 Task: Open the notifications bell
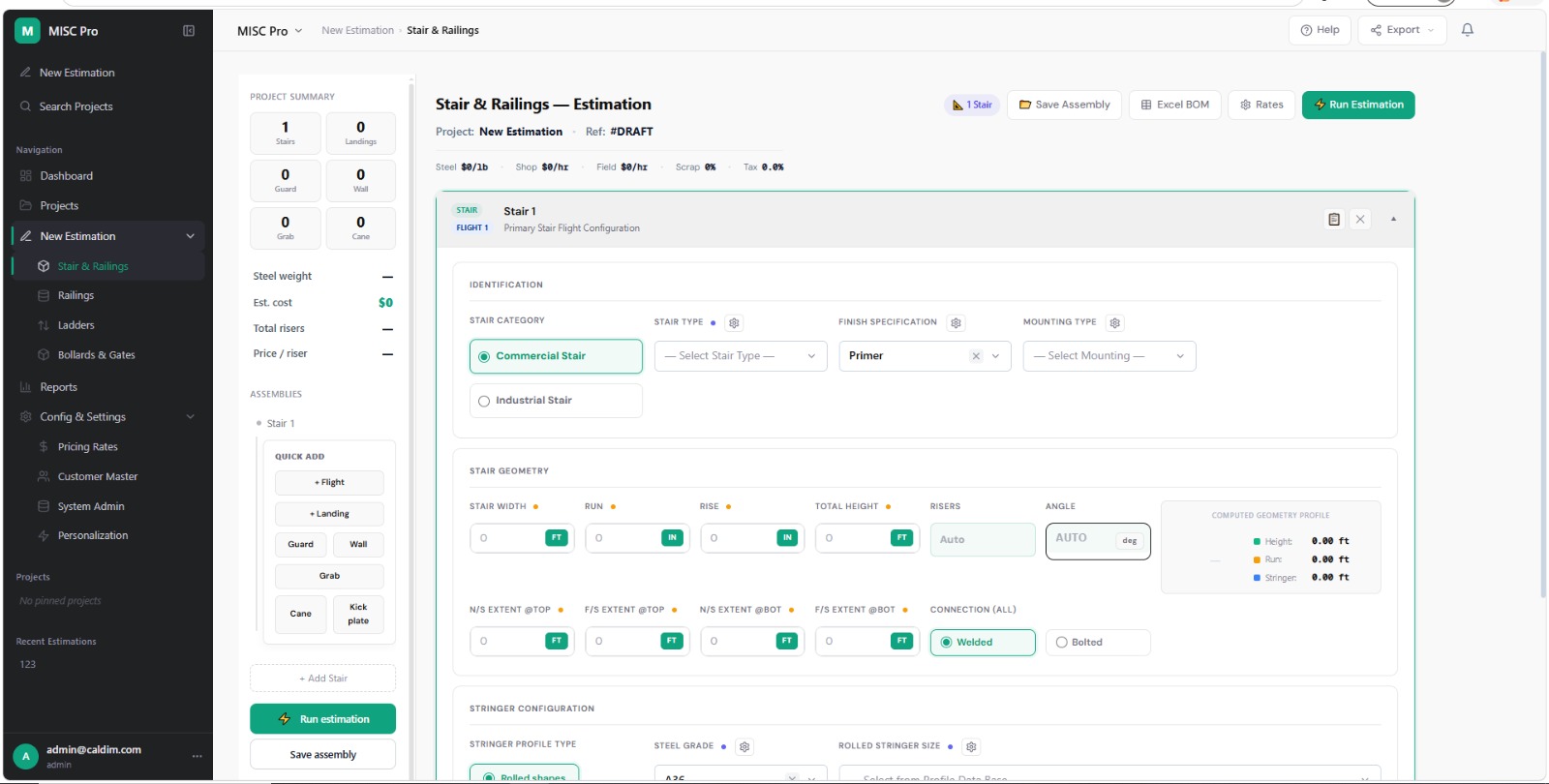(x=1468, y=30)
